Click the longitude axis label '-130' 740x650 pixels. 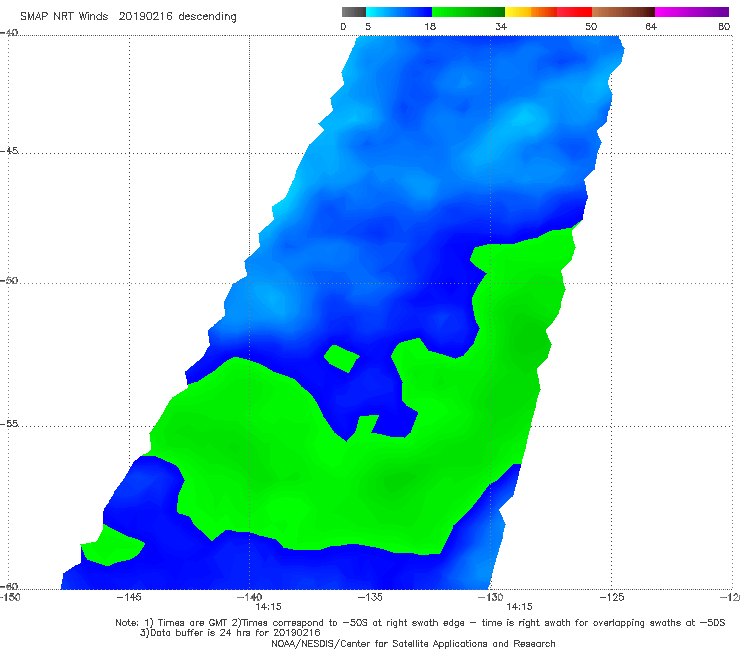coord(490,597)
